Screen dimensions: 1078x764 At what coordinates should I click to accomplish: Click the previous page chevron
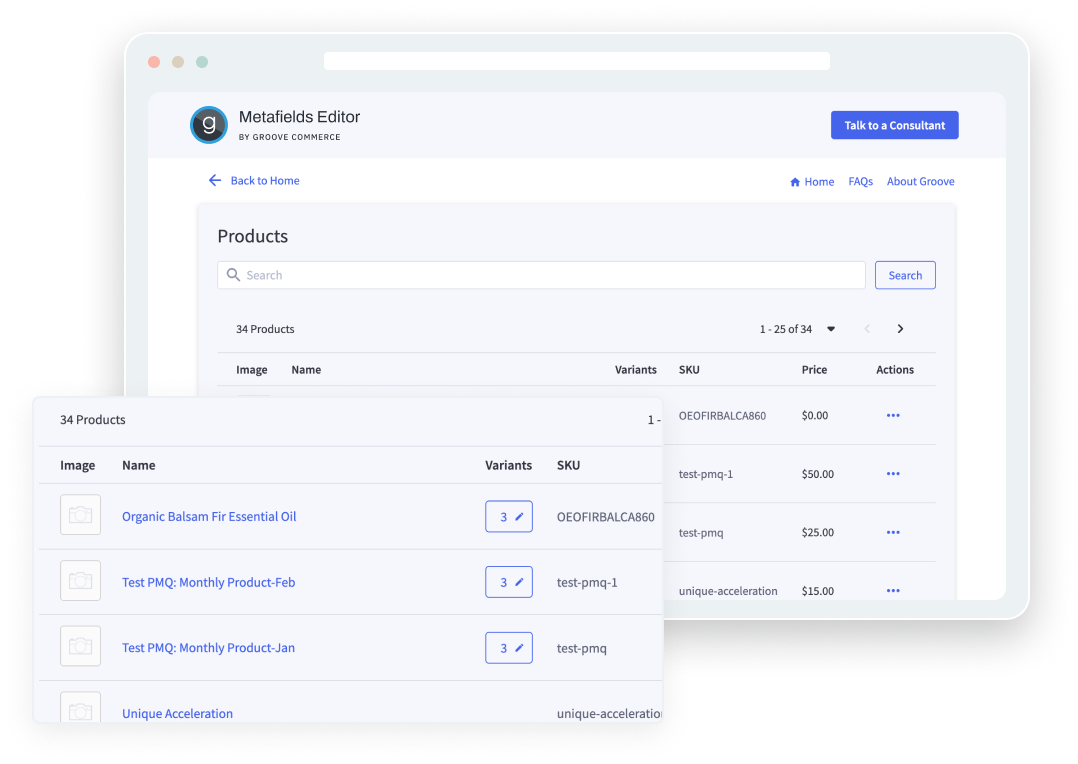tap(866, 328)
